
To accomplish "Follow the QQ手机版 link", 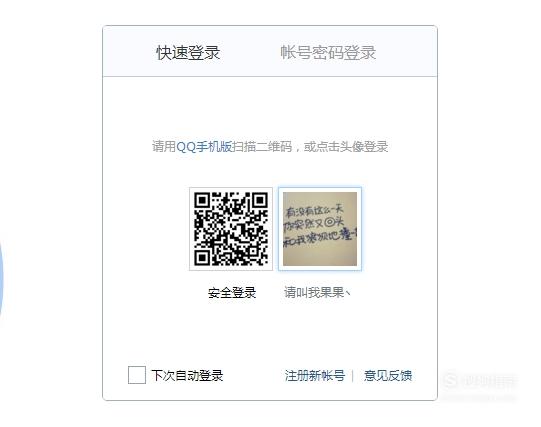I will [204, 147].
